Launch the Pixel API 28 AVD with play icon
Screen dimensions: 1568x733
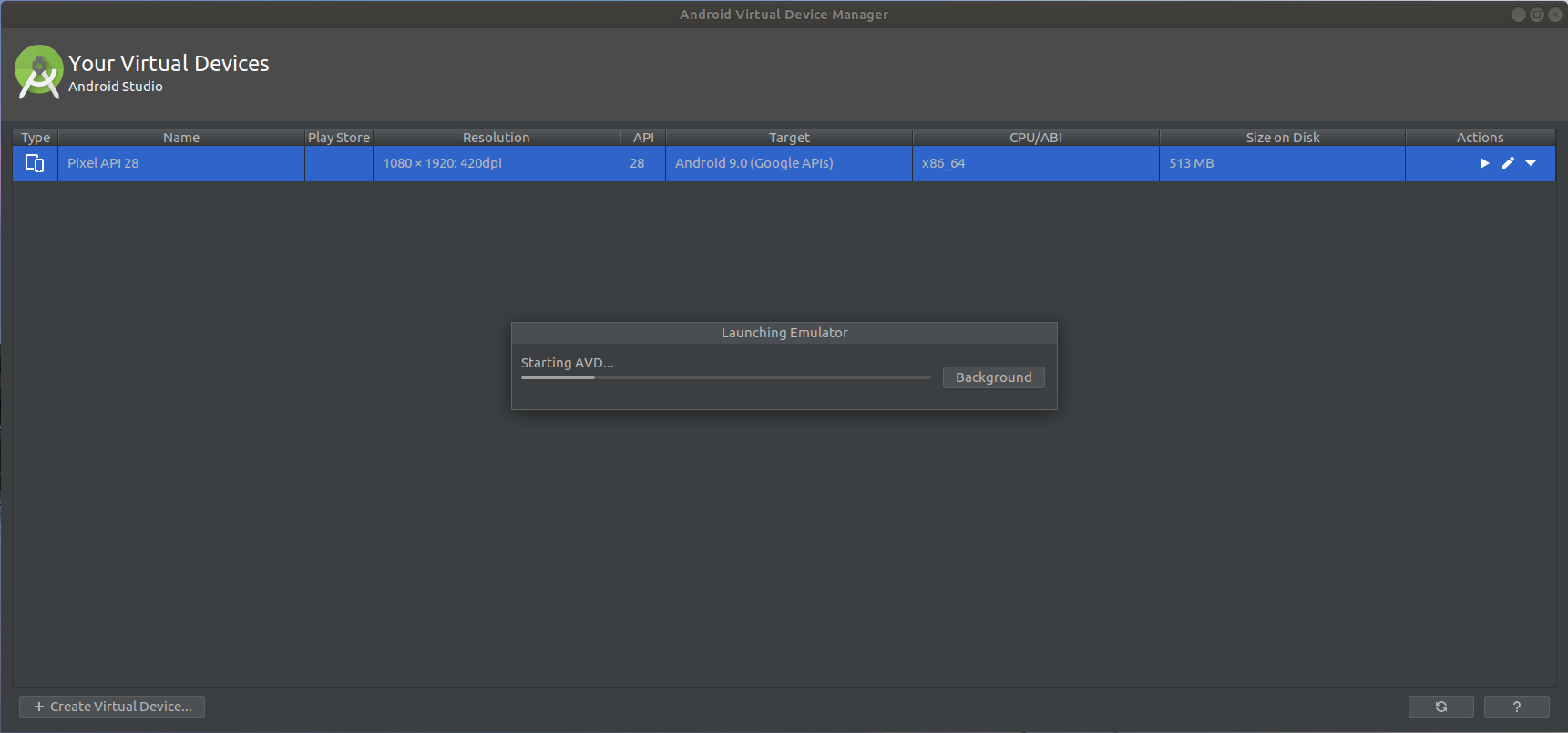coord(1484,163)
